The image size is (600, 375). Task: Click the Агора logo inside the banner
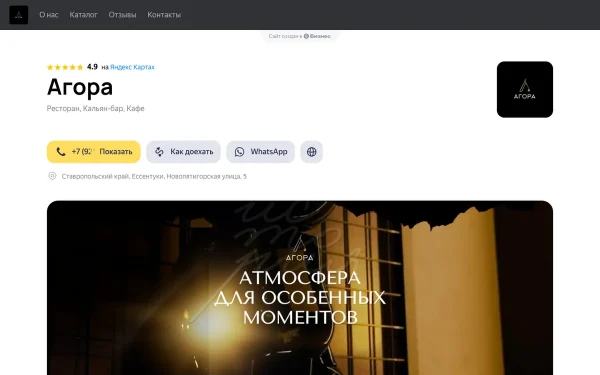[x=300, y=249]
